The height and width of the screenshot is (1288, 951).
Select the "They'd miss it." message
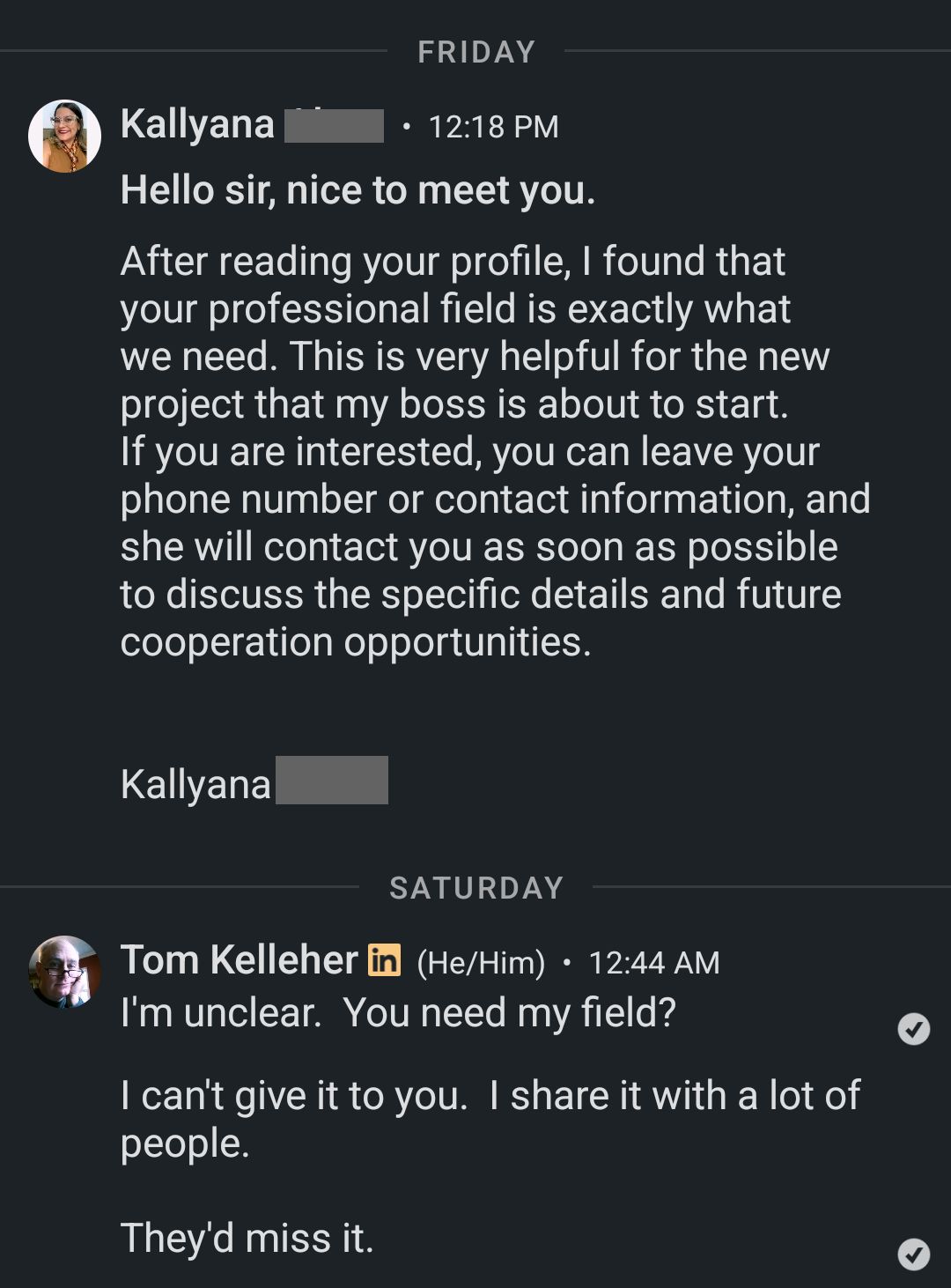247,1238
